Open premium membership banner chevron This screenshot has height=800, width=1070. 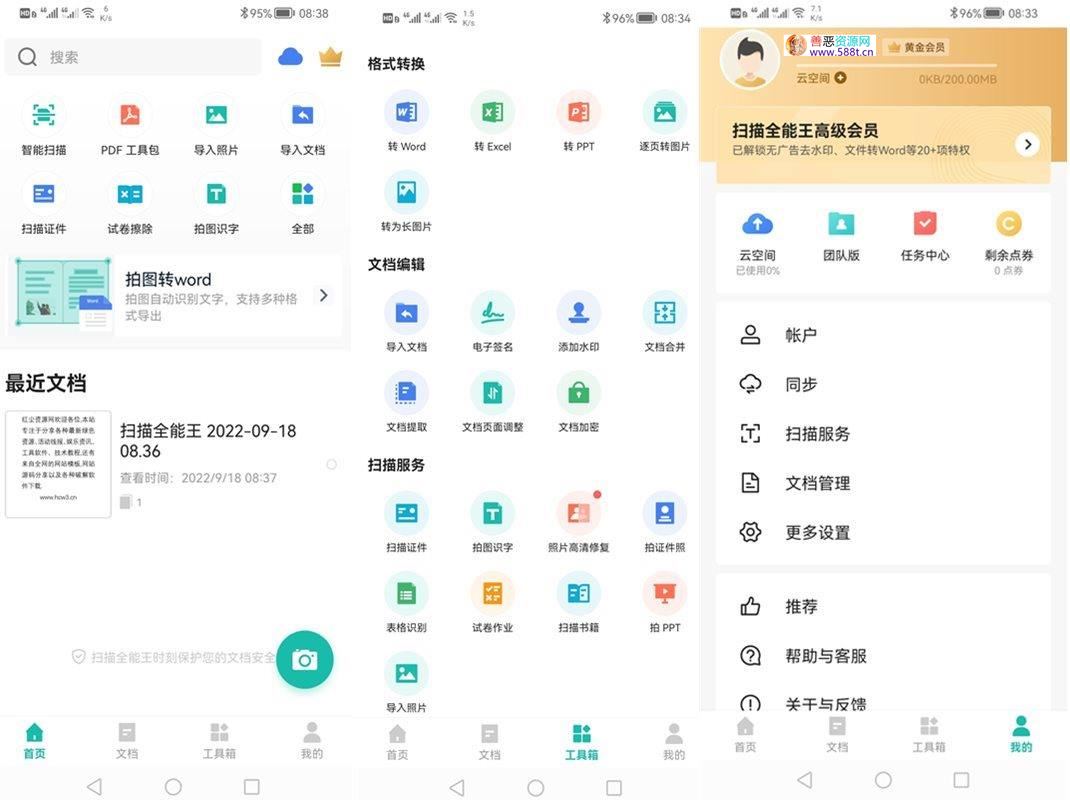pos(1027,145)
